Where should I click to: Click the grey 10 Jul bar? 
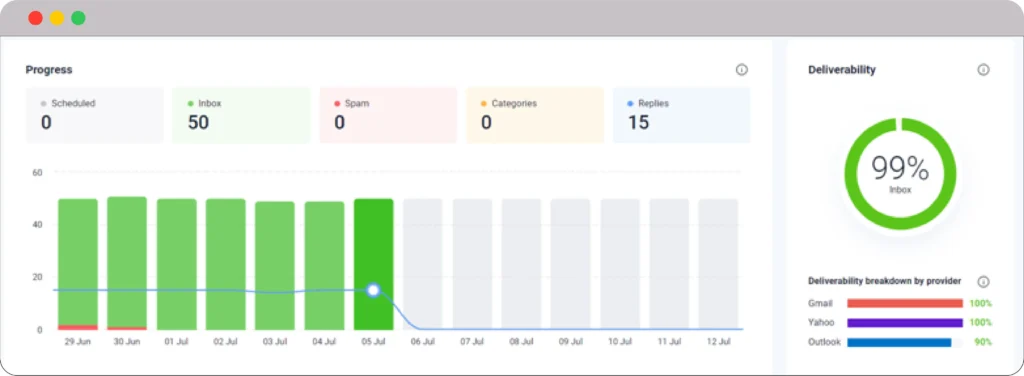pos(620,264)
